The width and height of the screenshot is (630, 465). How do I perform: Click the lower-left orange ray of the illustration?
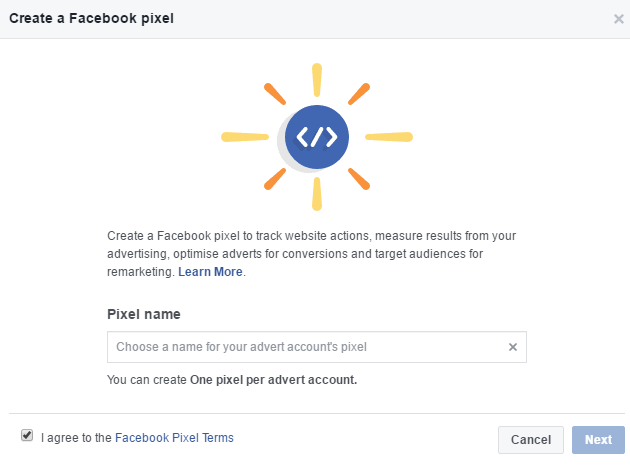(275, 178)
